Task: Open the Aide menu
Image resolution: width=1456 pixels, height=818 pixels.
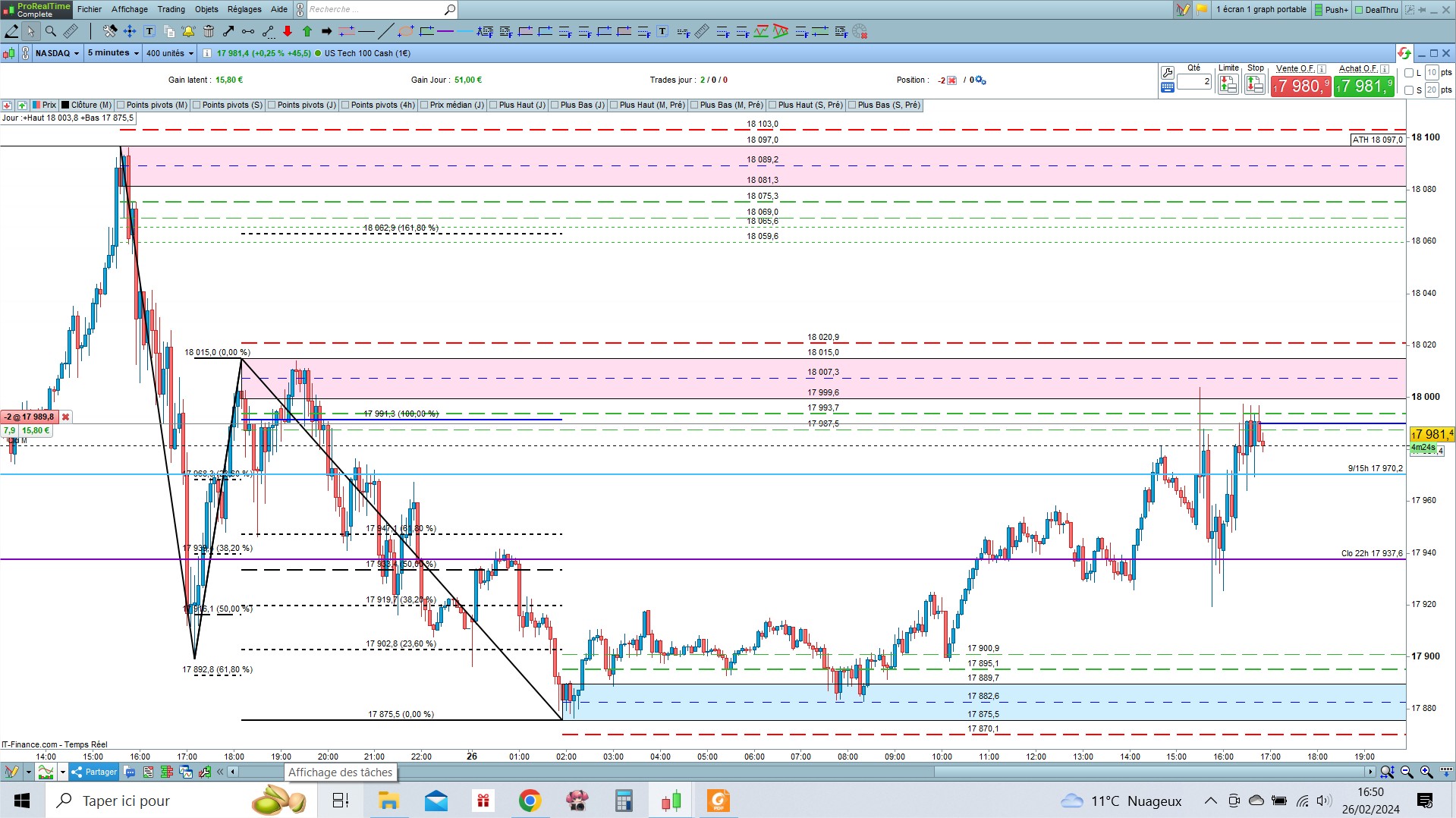Action: pyautogui.click(x=279, y=9)
